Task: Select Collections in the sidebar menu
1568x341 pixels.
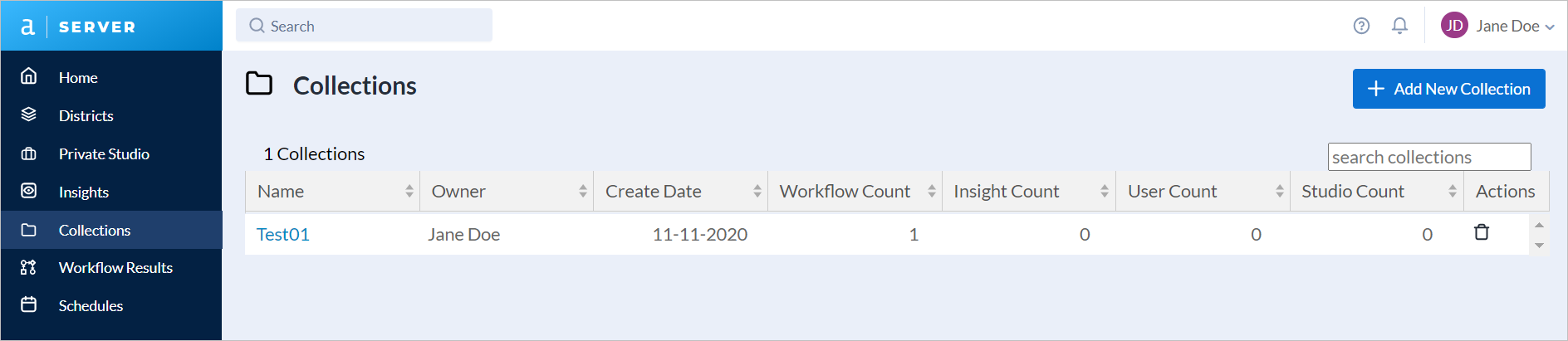Action: point(111,230)
